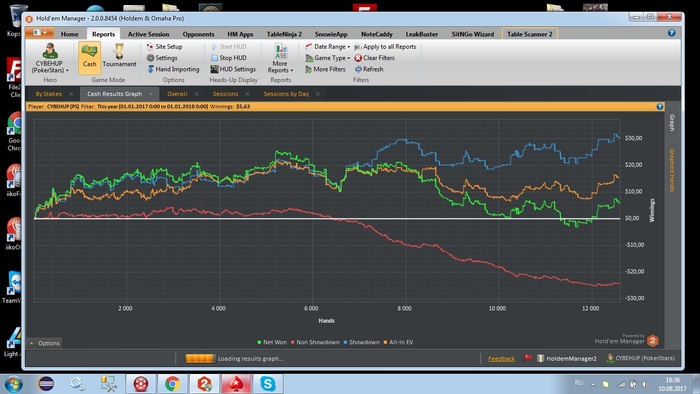Viewport: 700px width, 394px height.
Task: Open the More Reports dropdown
Action: click(280, 58)
